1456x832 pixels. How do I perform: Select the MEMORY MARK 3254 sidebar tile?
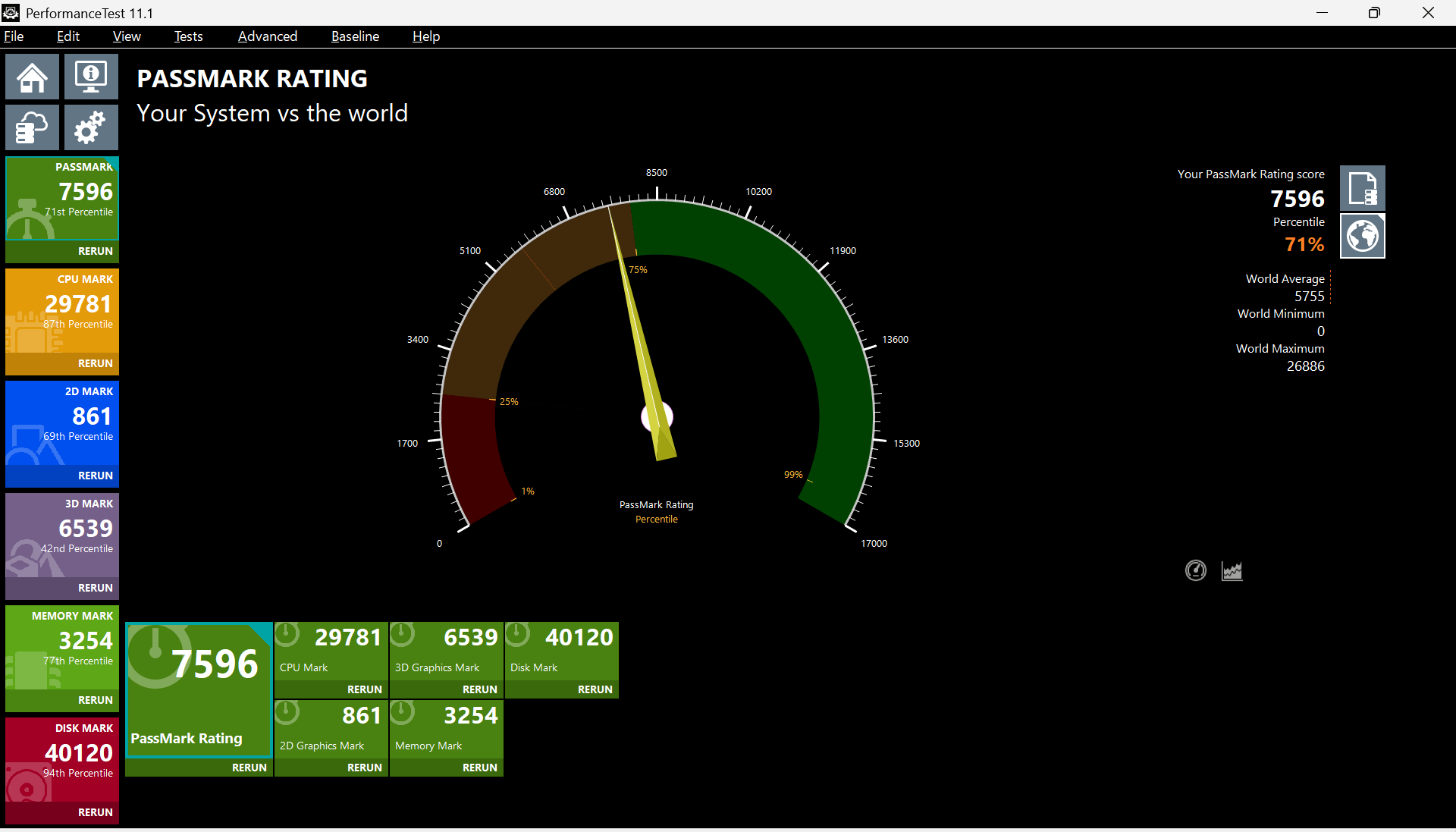click(x=62, y=648)
